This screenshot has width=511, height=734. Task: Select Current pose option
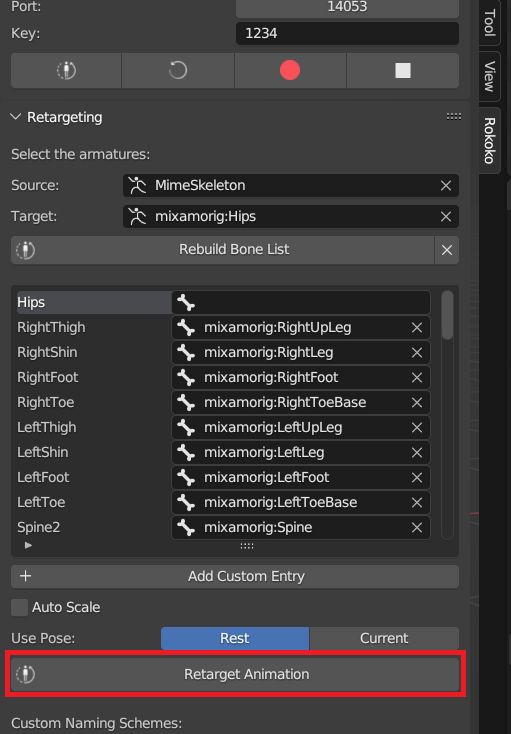pyautogui.click(x=384, y=639)
